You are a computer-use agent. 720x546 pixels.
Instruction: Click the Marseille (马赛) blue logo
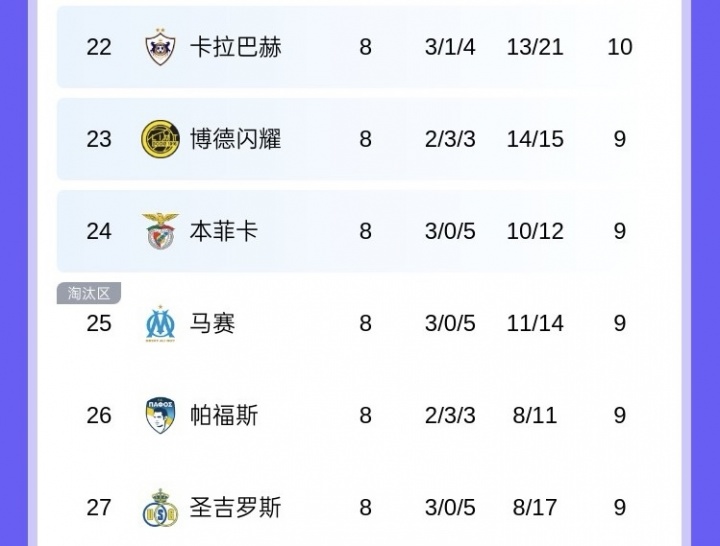[x=160, y=323]
